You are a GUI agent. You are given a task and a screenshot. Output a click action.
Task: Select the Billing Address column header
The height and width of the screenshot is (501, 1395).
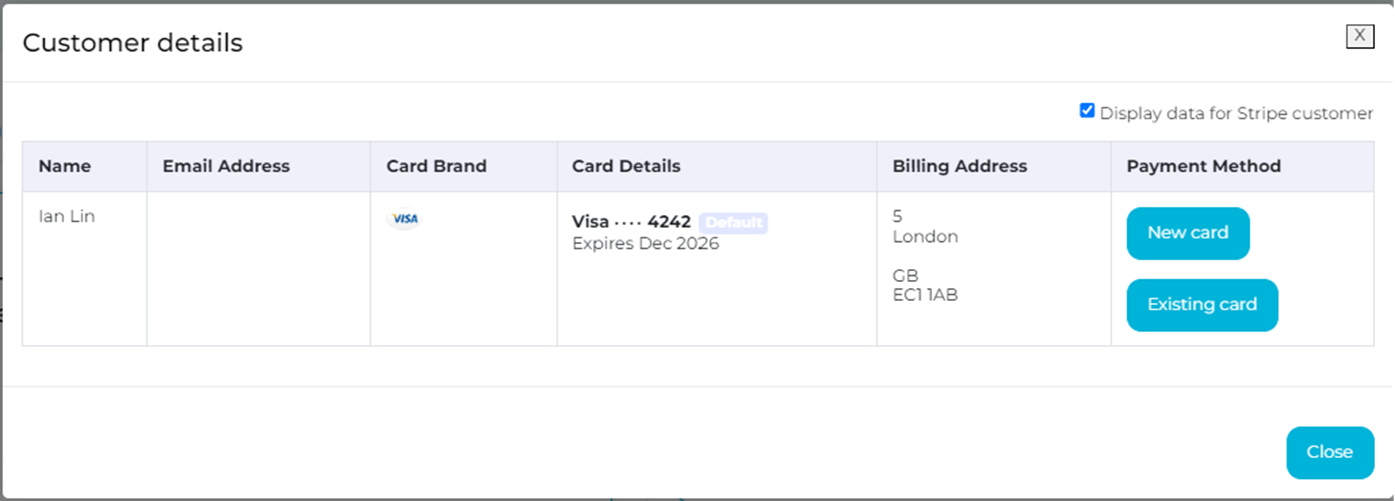point(959,166)
